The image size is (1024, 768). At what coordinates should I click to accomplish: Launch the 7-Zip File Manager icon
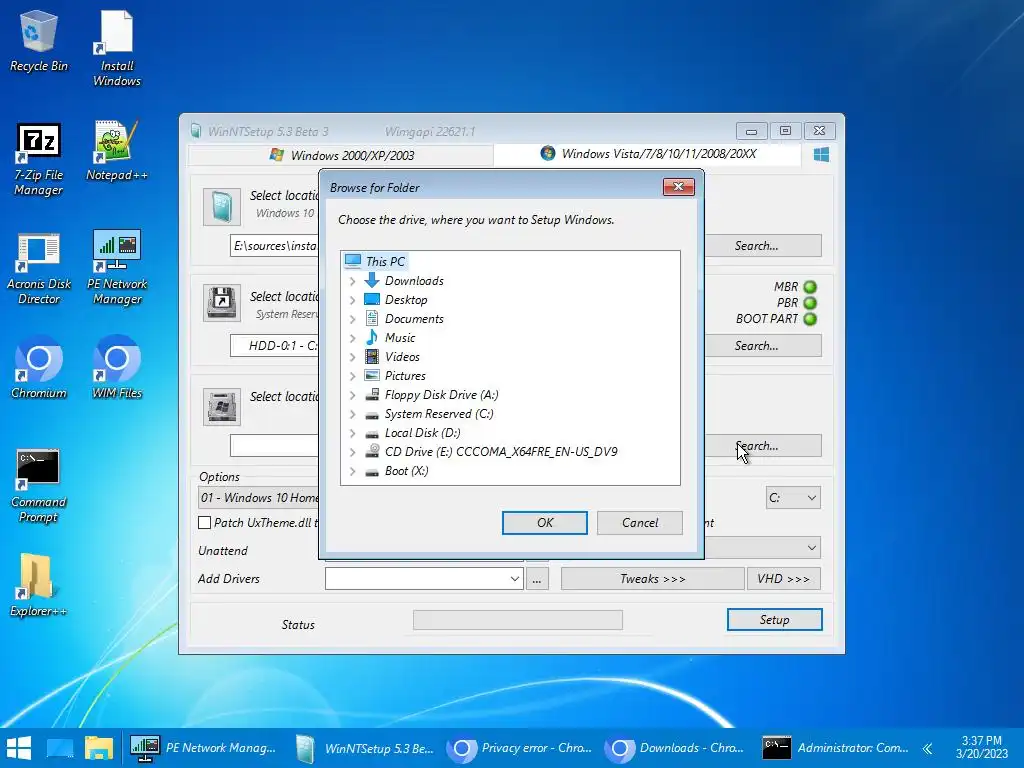(x=39, y=159)
